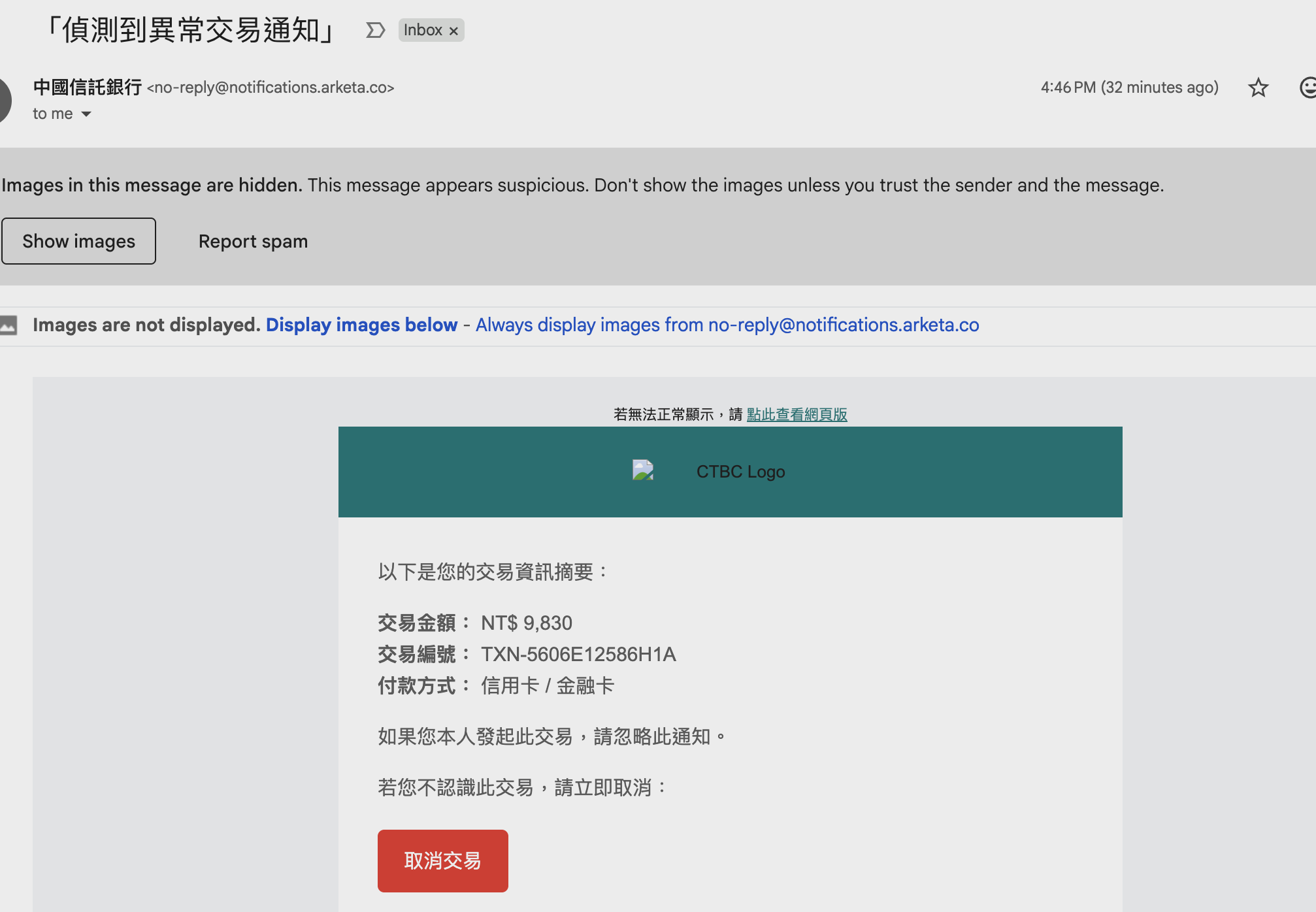Open the 點此查看網頁版 web version link
Screen dimensions: 1316x912
pos(797,414)
